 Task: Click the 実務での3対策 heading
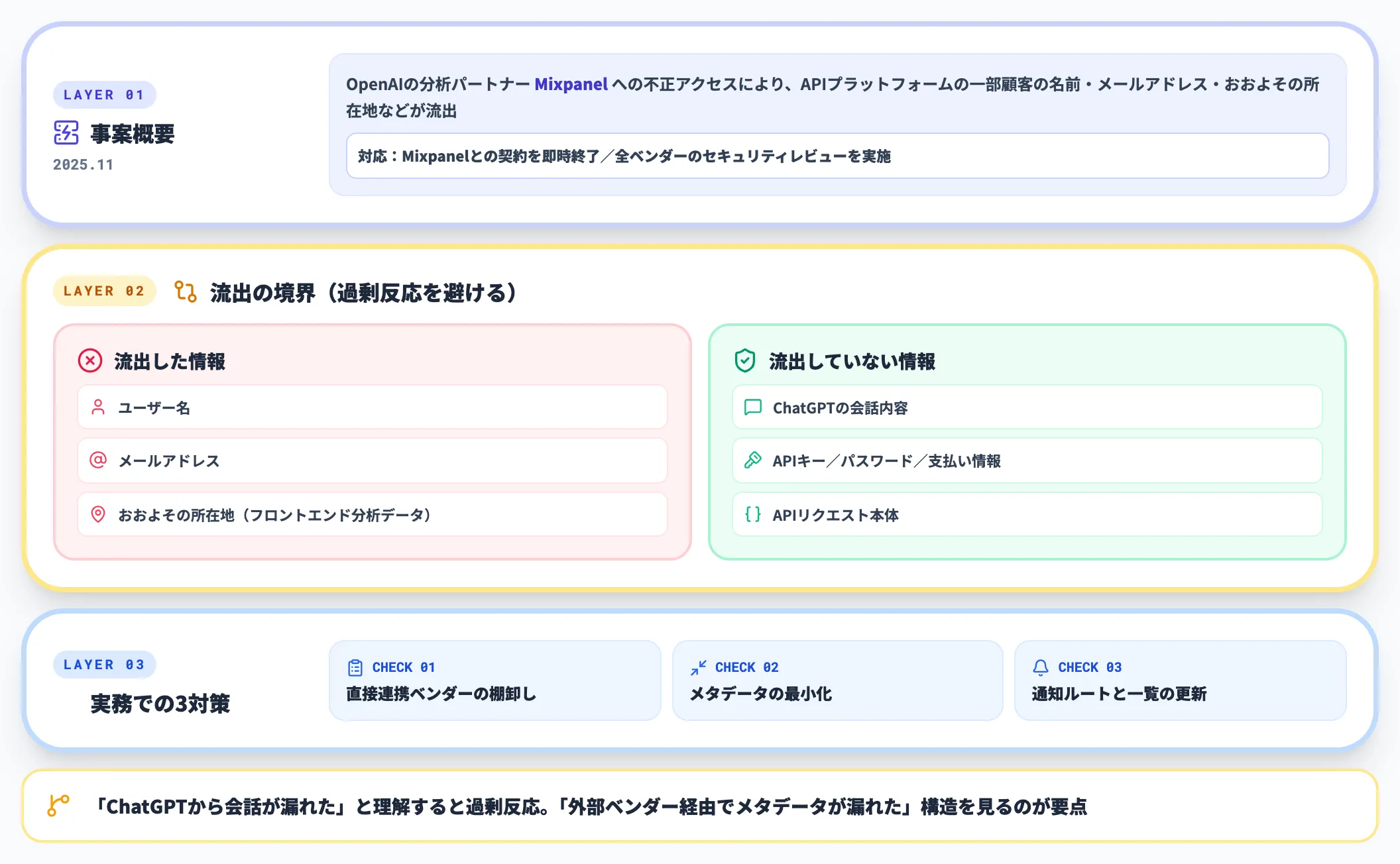tap(160, 703)
